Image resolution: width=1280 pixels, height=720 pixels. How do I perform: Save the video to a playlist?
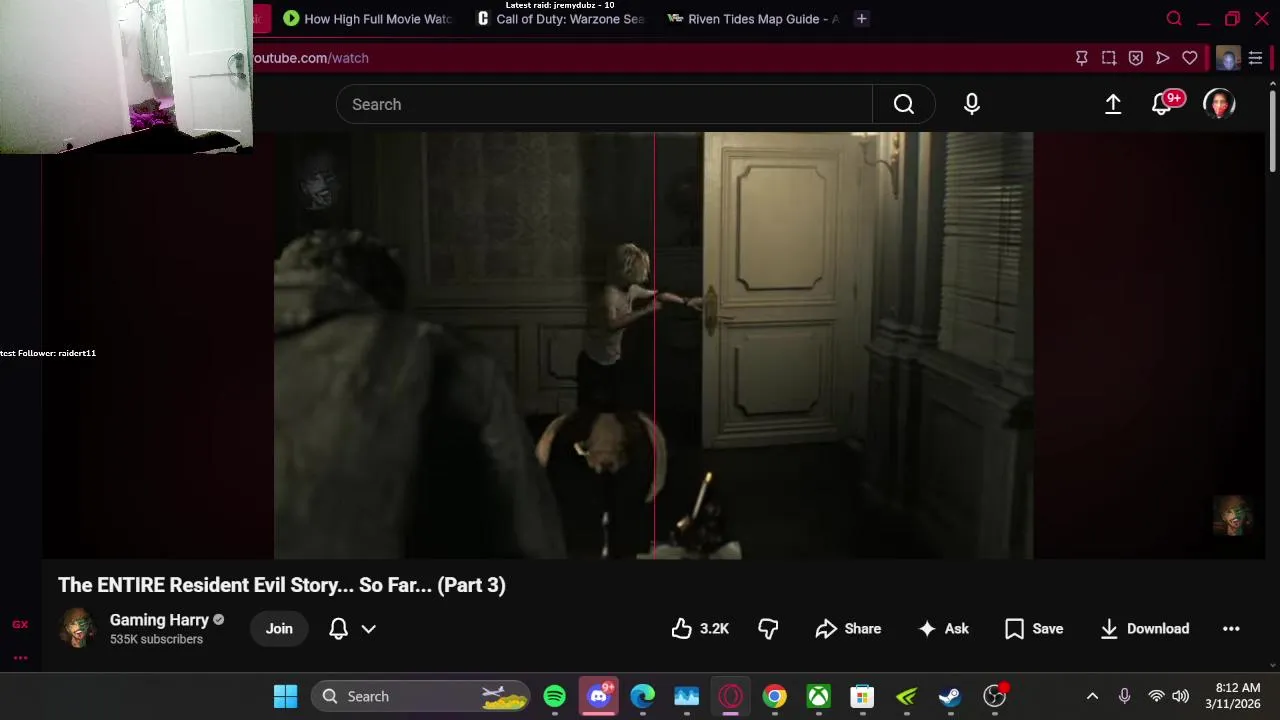coord(1034,628)
